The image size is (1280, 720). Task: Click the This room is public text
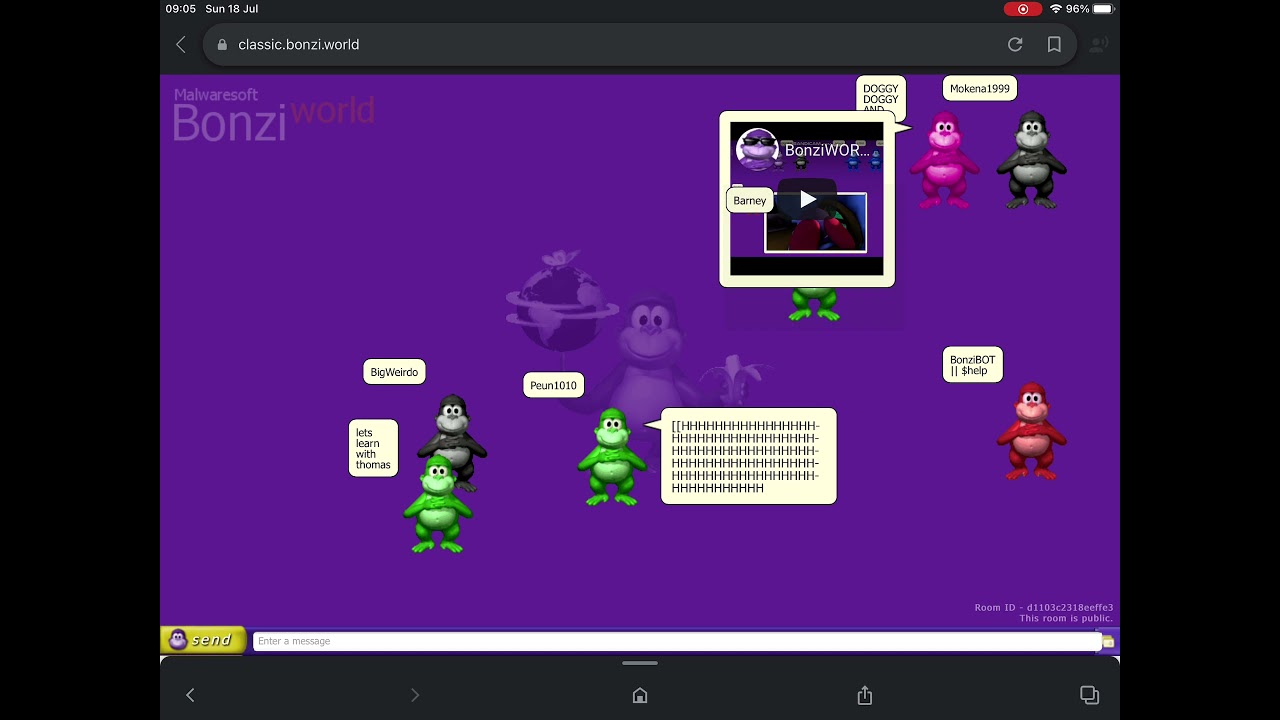coord(1066,618)
